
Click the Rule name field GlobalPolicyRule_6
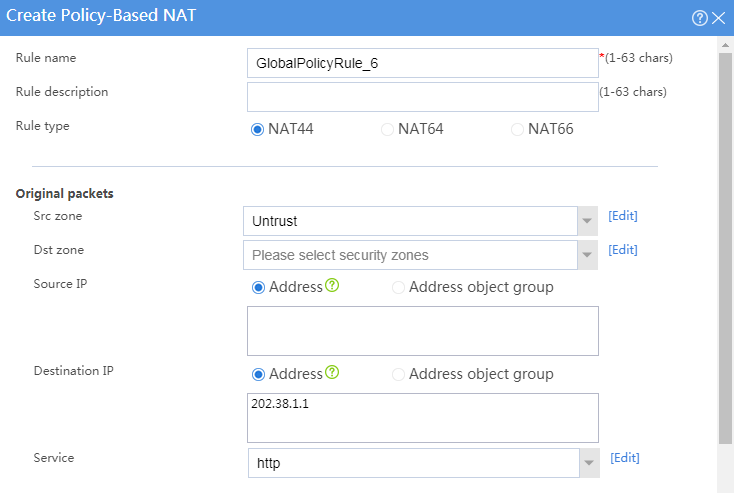[423, 63]
